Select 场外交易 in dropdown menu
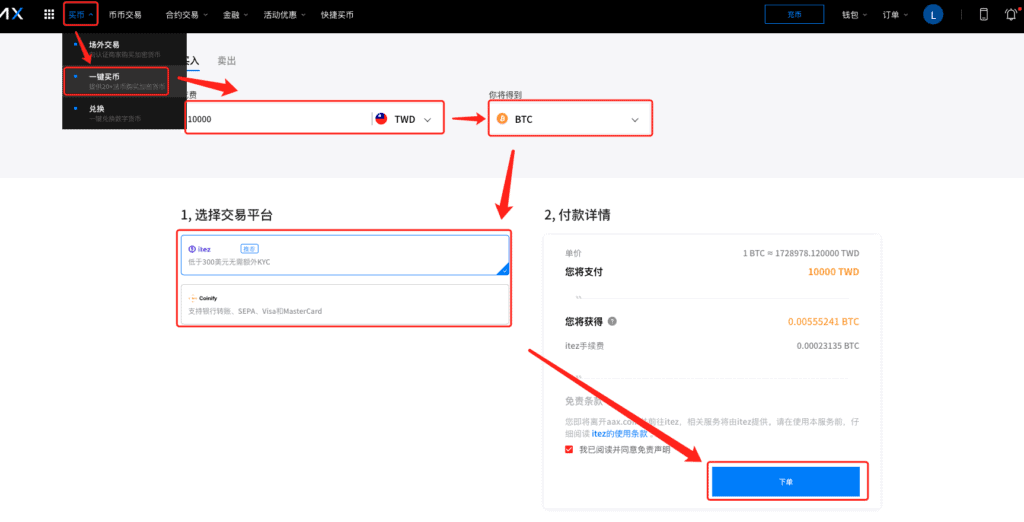1024x522 pixels. tap(124, 49)
